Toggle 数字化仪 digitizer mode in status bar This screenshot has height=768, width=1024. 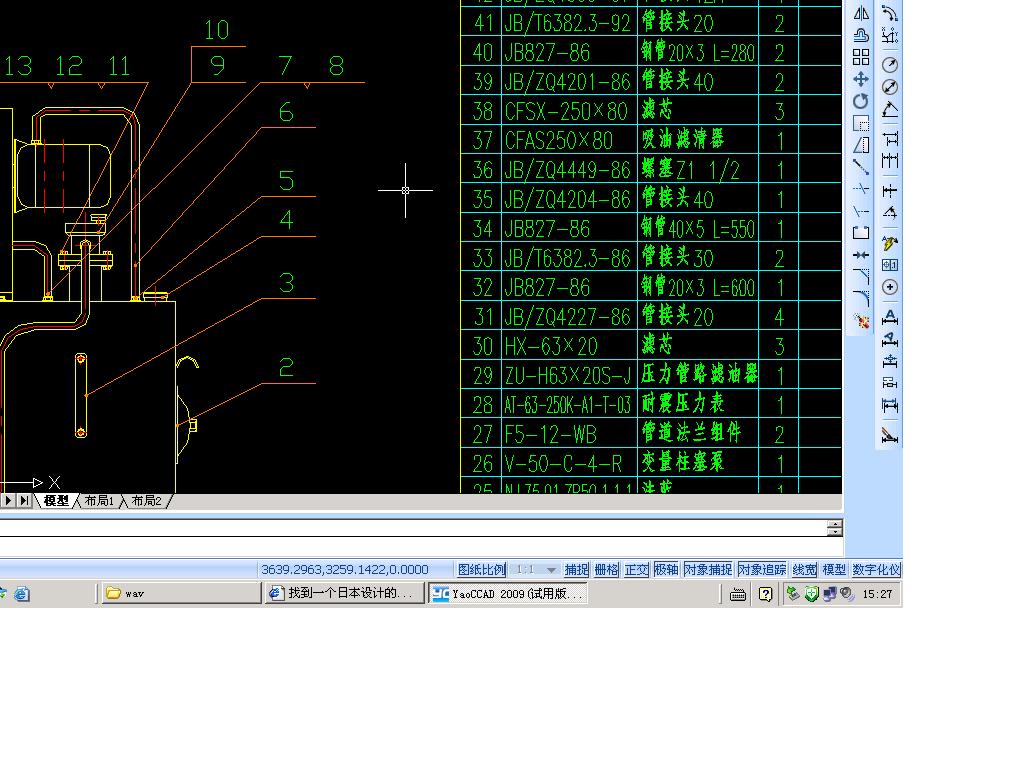(876, 569)
